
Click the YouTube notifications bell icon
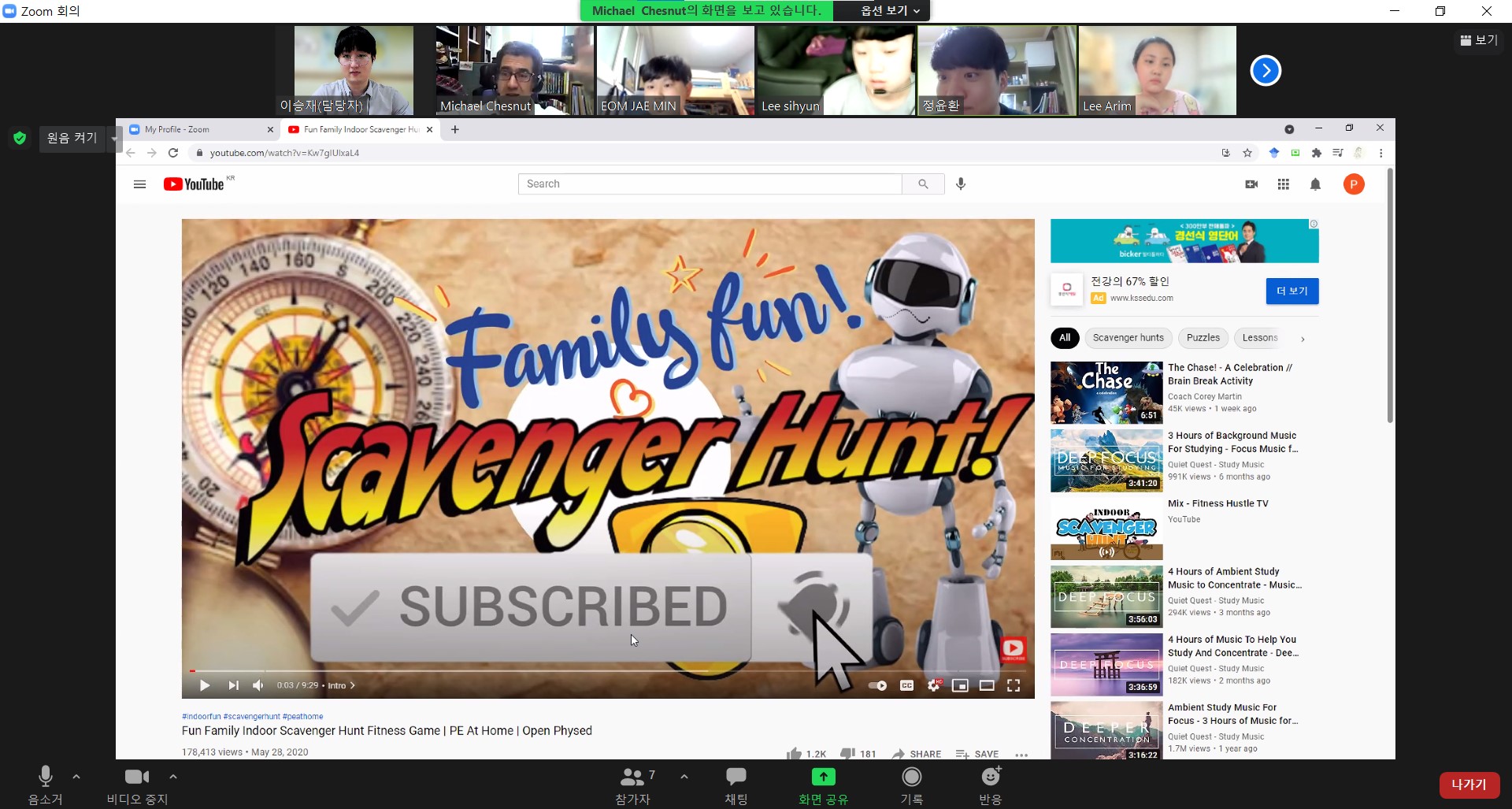click(x=1315, y=184)
